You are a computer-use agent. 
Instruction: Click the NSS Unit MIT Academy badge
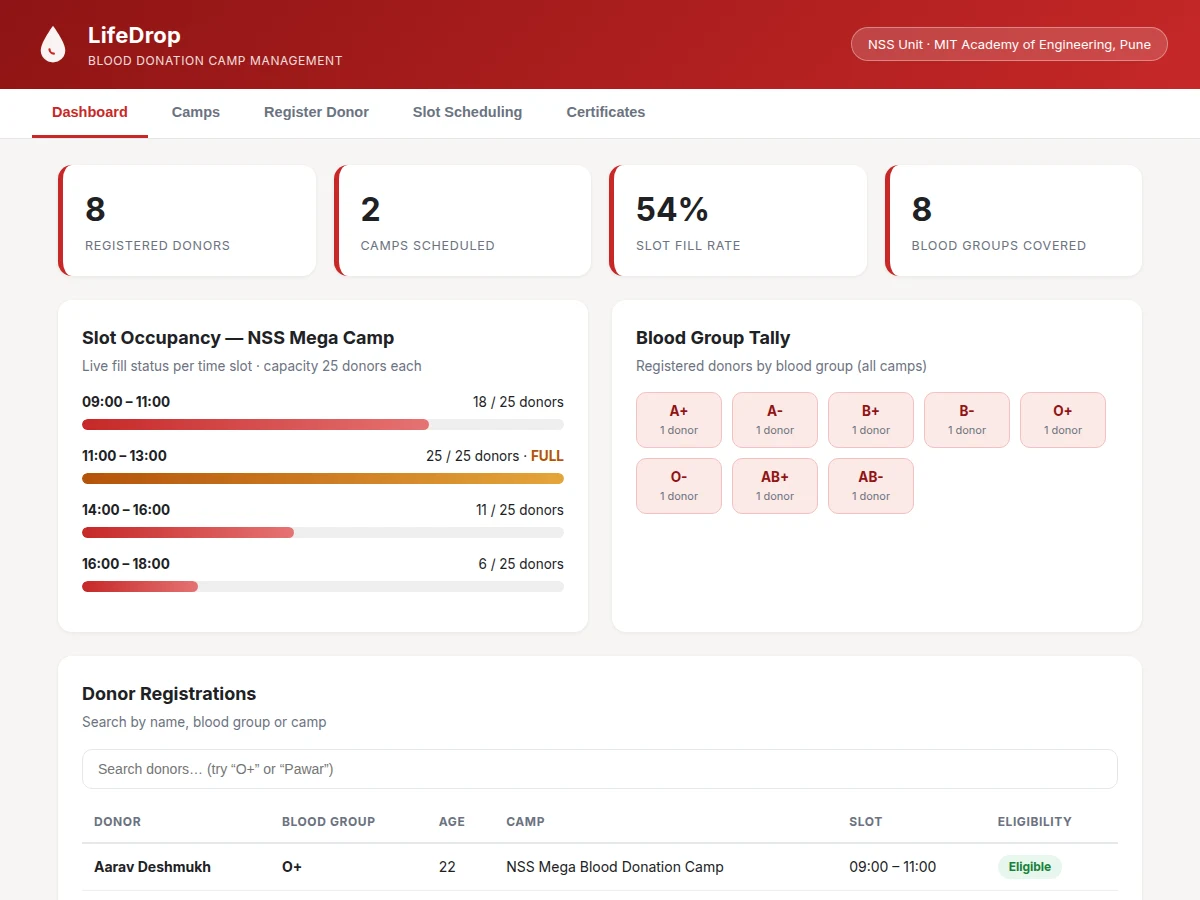(x=1009, y=44)
